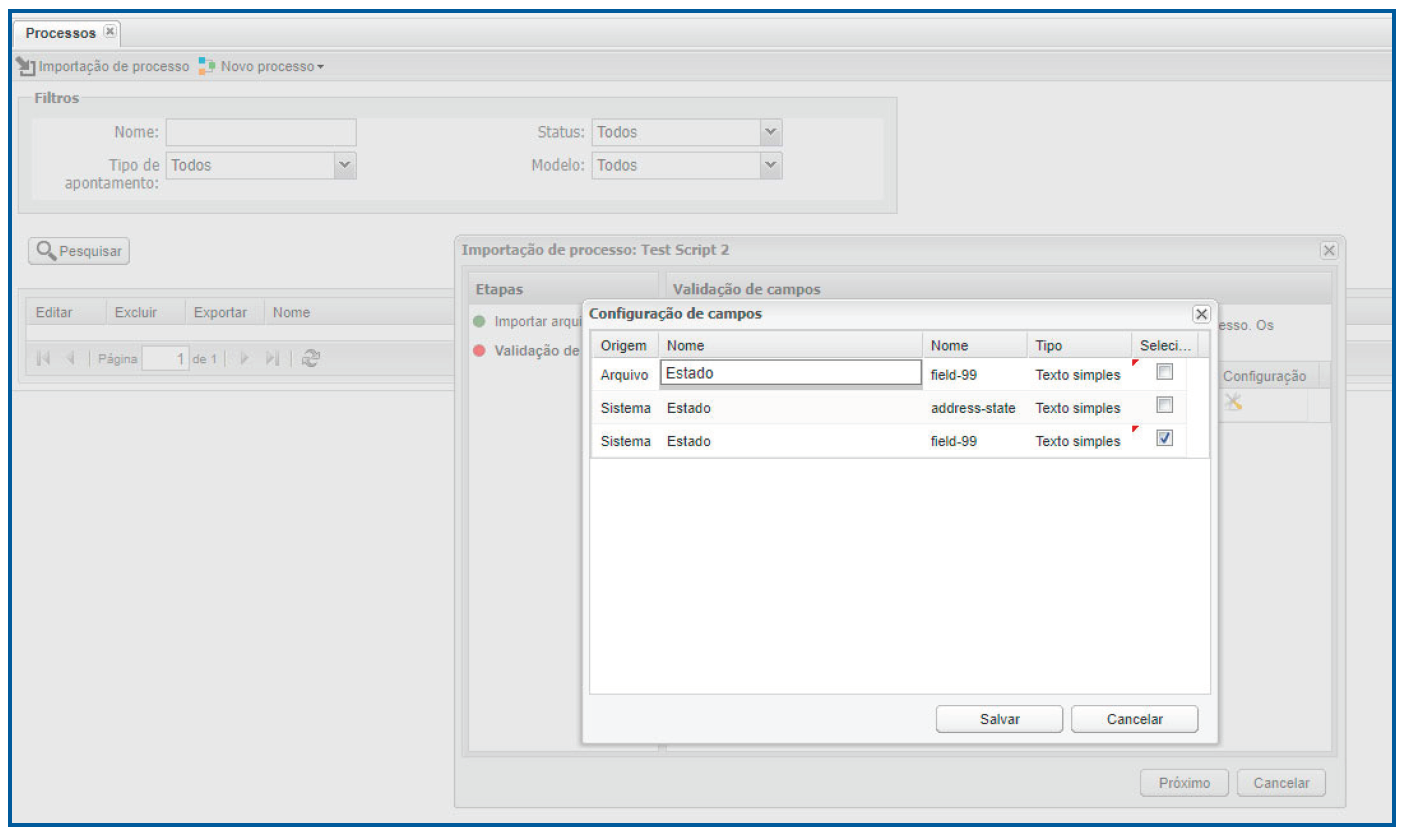1406x831 pixels.
Task: Uncheck the Sistema field-99 row checkbox
Action: point(1164,438)
